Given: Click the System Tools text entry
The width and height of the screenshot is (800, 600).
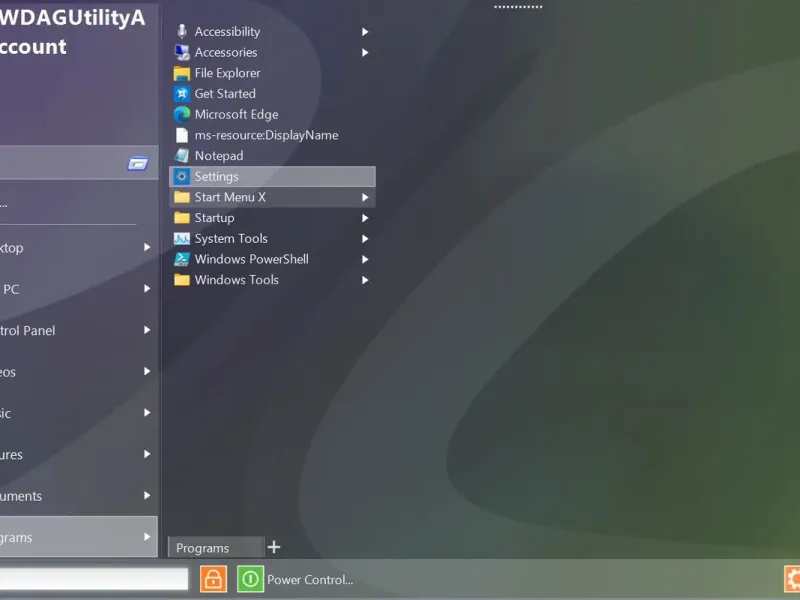Looking at the screenshot, I should [231, 238].
